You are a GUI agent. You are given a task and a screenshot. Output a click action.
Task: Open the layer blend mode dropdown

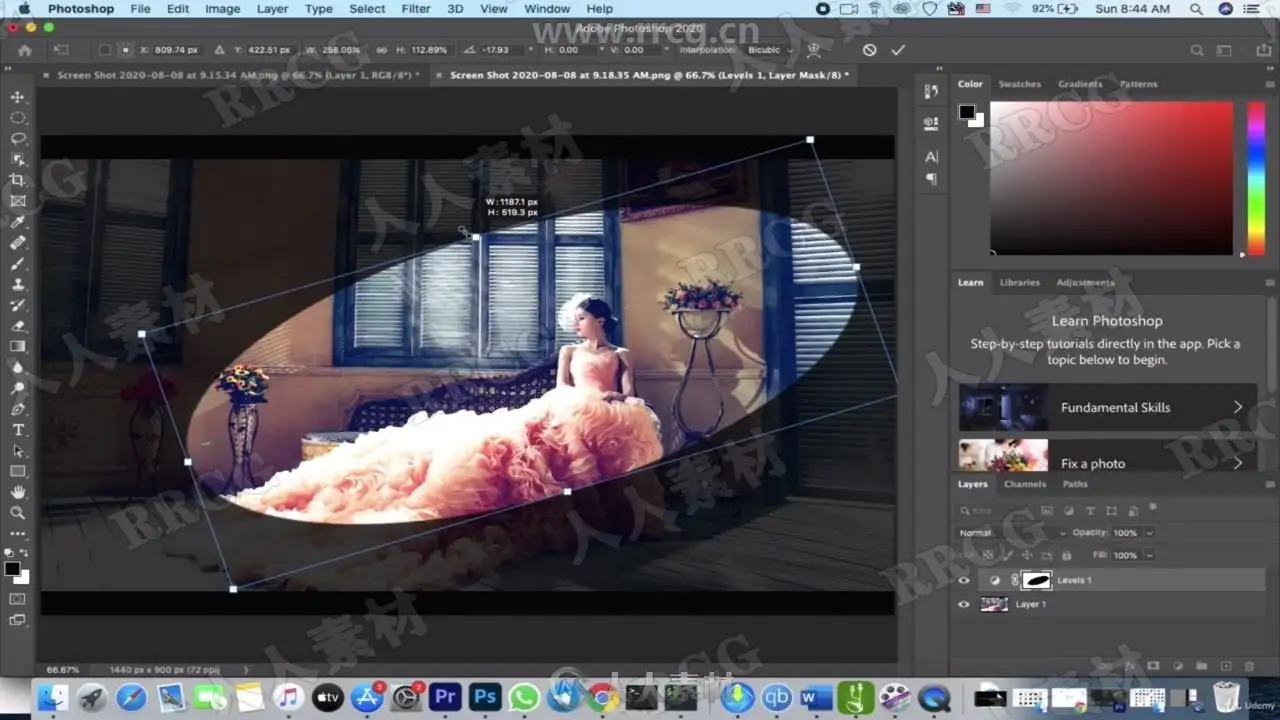[1010, 533]
